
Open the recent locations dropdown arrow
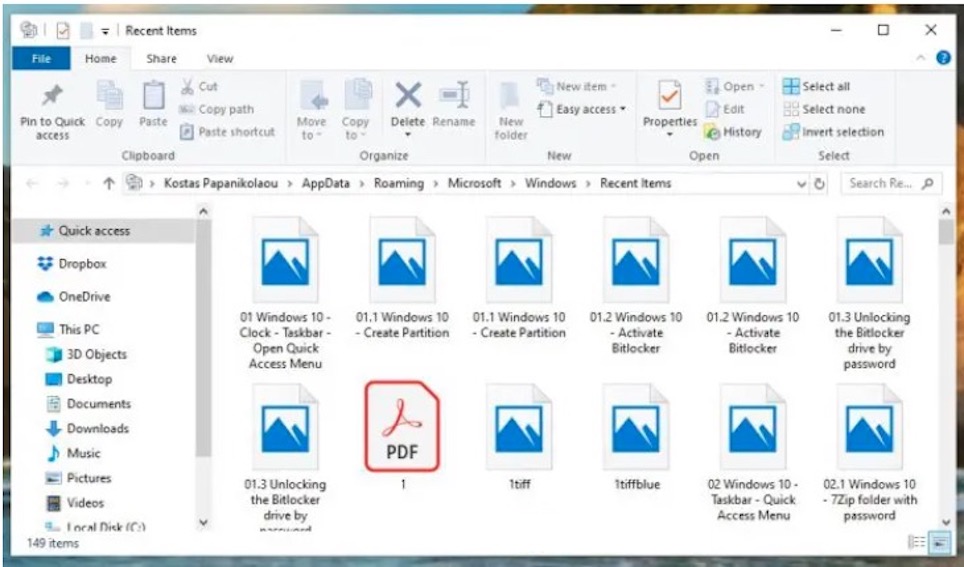(x=87, y=184)
